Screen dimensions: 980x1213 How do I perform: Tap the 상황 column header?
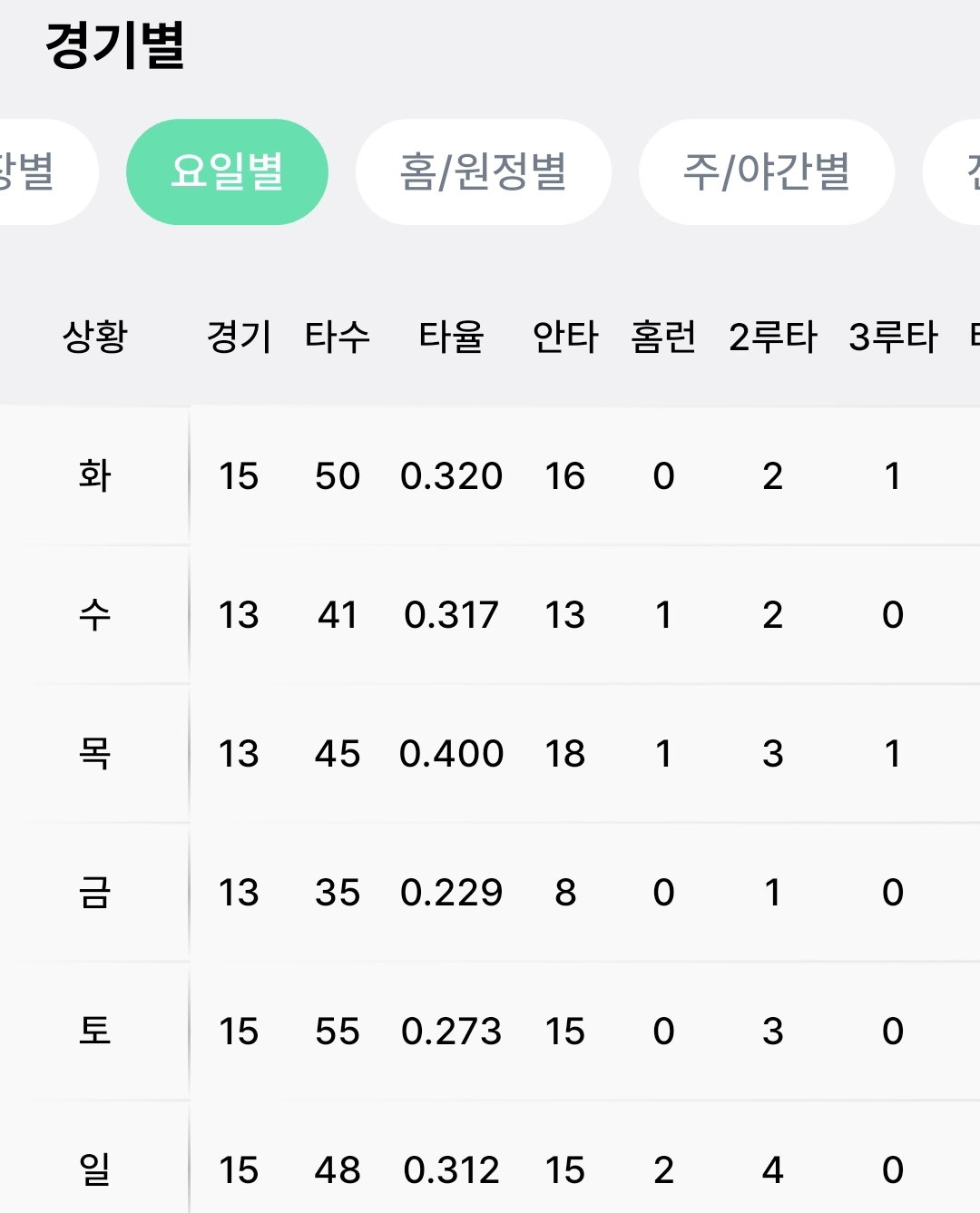95,337
